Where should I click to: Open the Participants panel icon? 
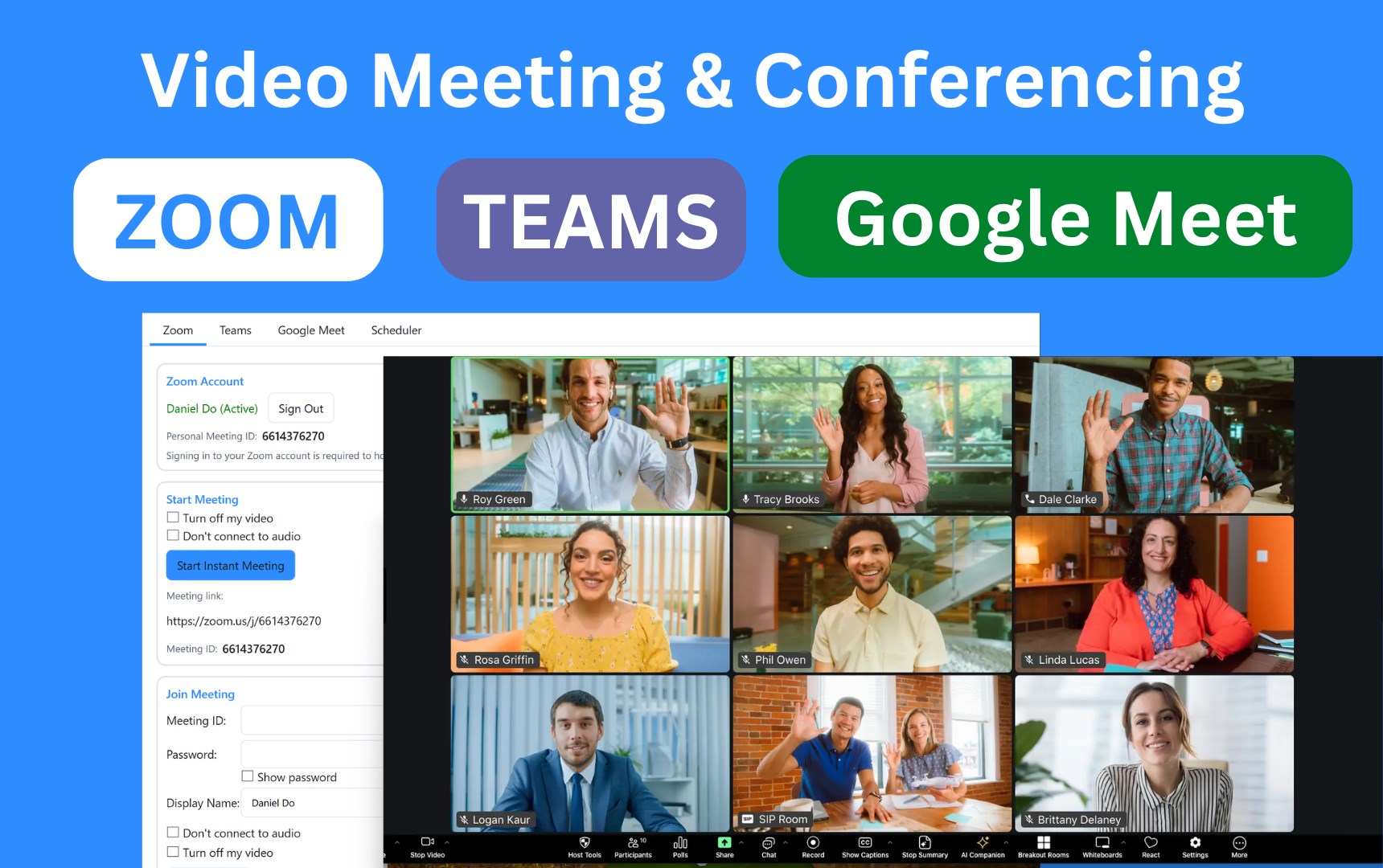[634, 842]
